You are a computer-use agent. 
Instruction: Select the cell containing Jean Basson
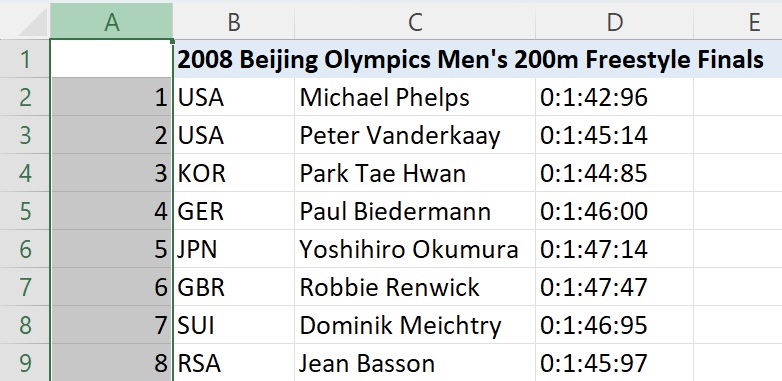coord(415,363)
